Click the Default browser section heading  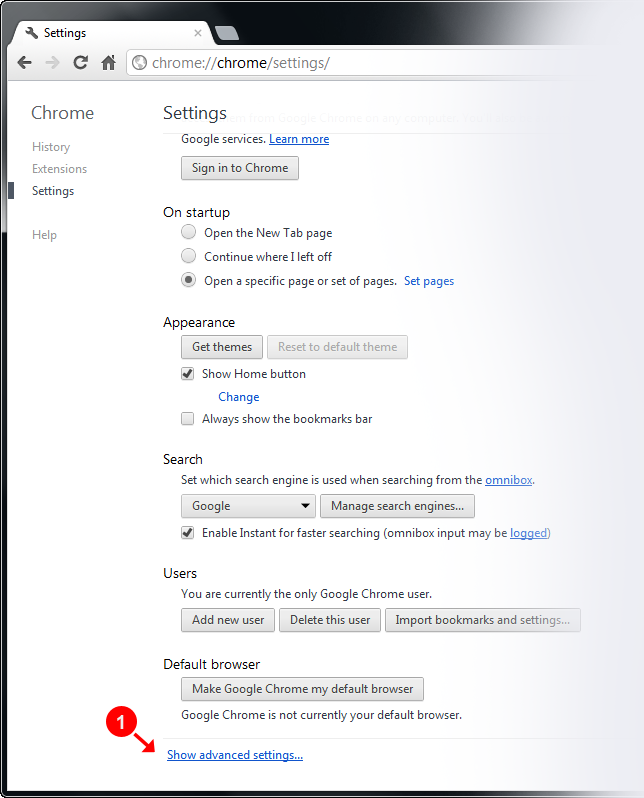(211, 664)
